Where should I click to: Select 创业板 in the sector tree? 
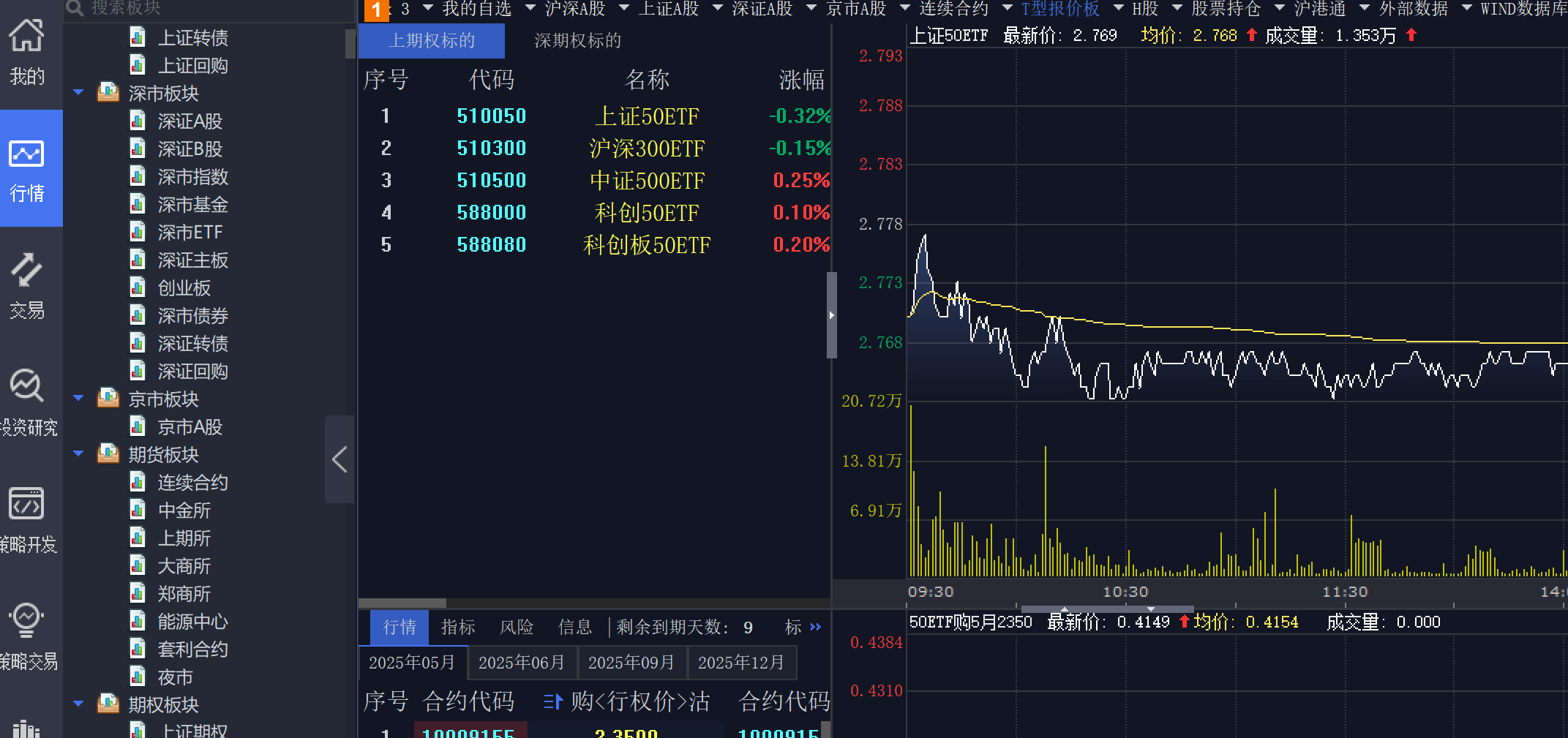184,288
